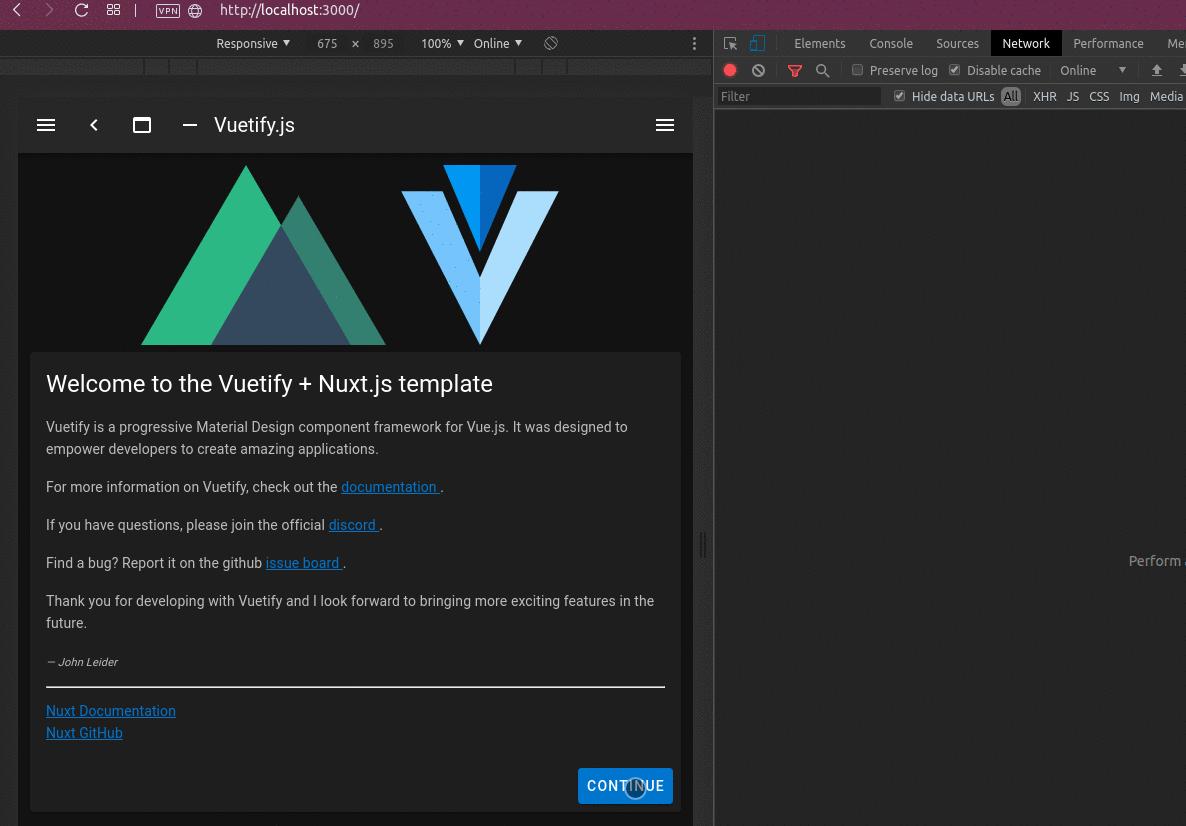This screenshot has height=826, width=1186.
Task: Click the chevron left mini-variant icon
Action: 94,125
